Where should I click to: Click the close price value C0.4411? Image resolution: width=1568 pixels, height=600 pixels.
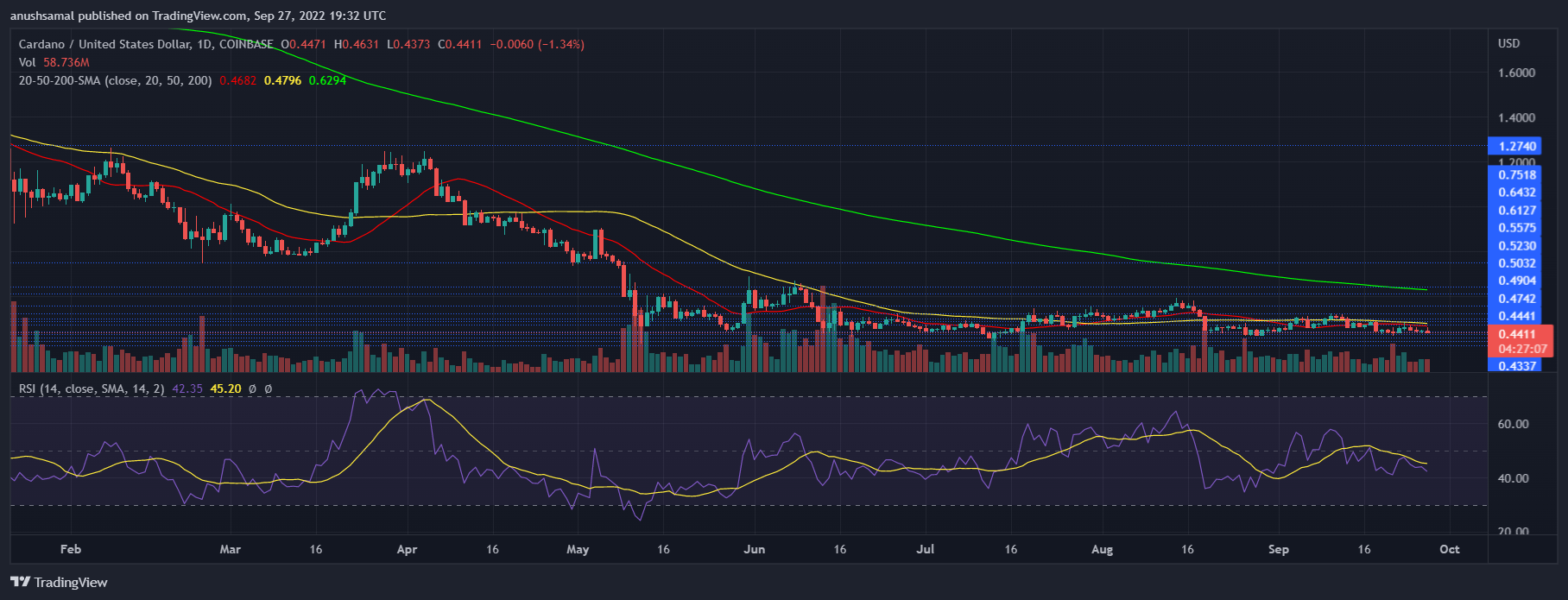(x=461, y=44)
